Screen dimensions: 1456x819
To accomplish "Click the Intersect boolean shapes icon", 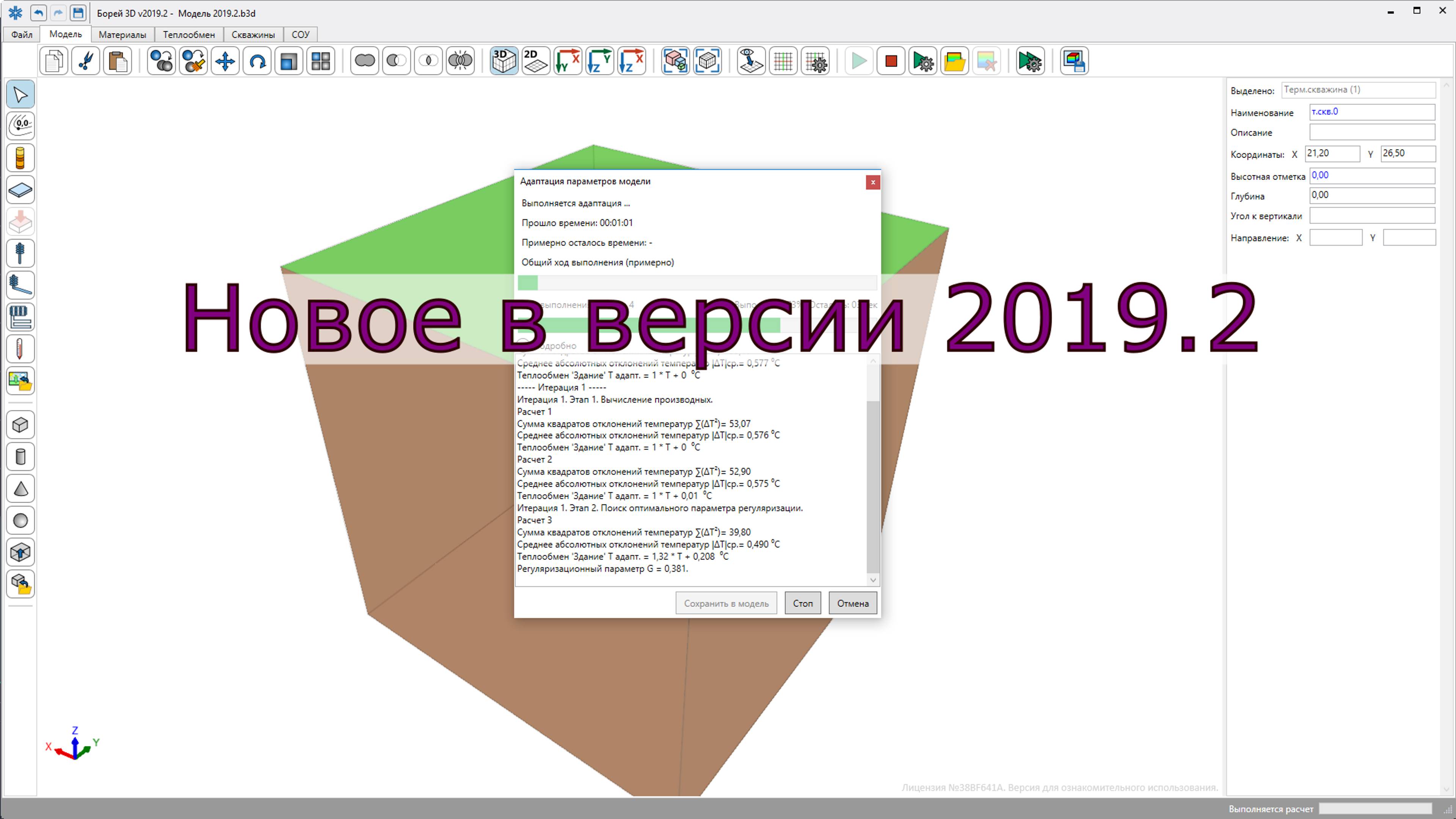I will pyautogui.click(x=428, y=61).
